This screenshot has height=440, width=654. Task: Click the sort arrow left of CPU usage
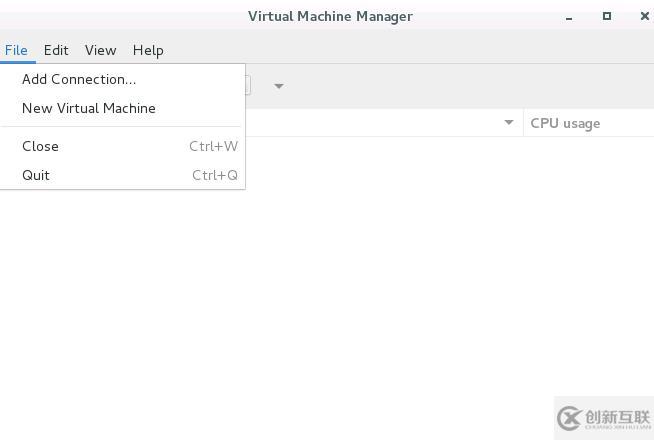[509, 123]
